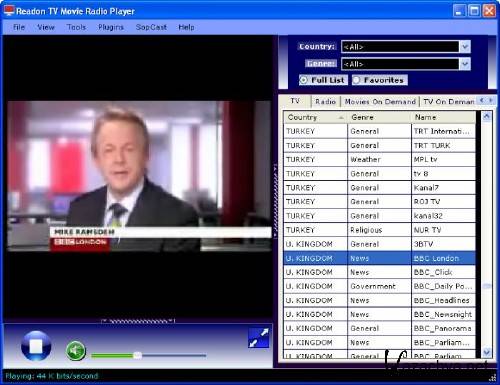
Task: Minimize the Readon TV window
Action: click(459, 11)
